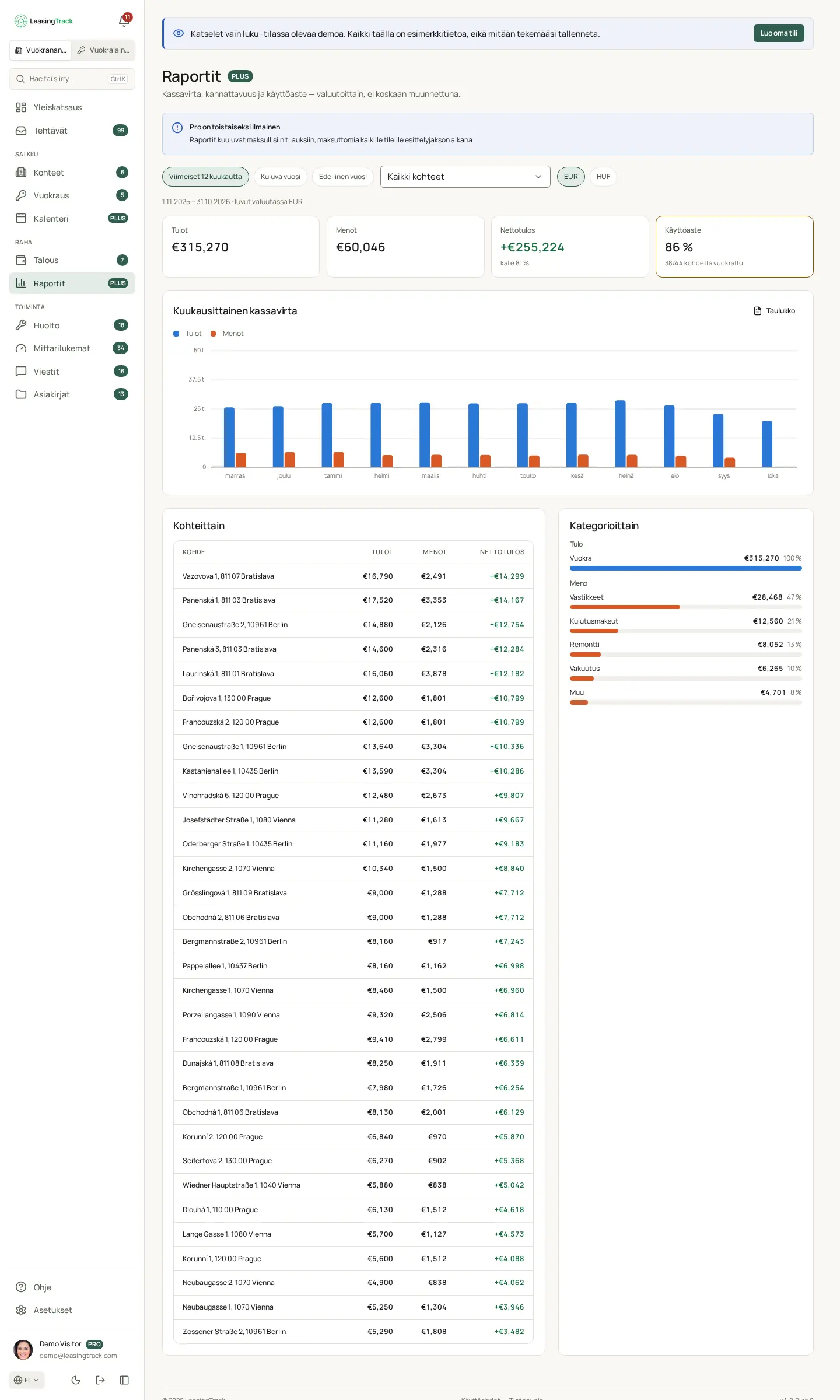Click Zossener Straße 2, 10961 Berlin row

click(353, 1332)
